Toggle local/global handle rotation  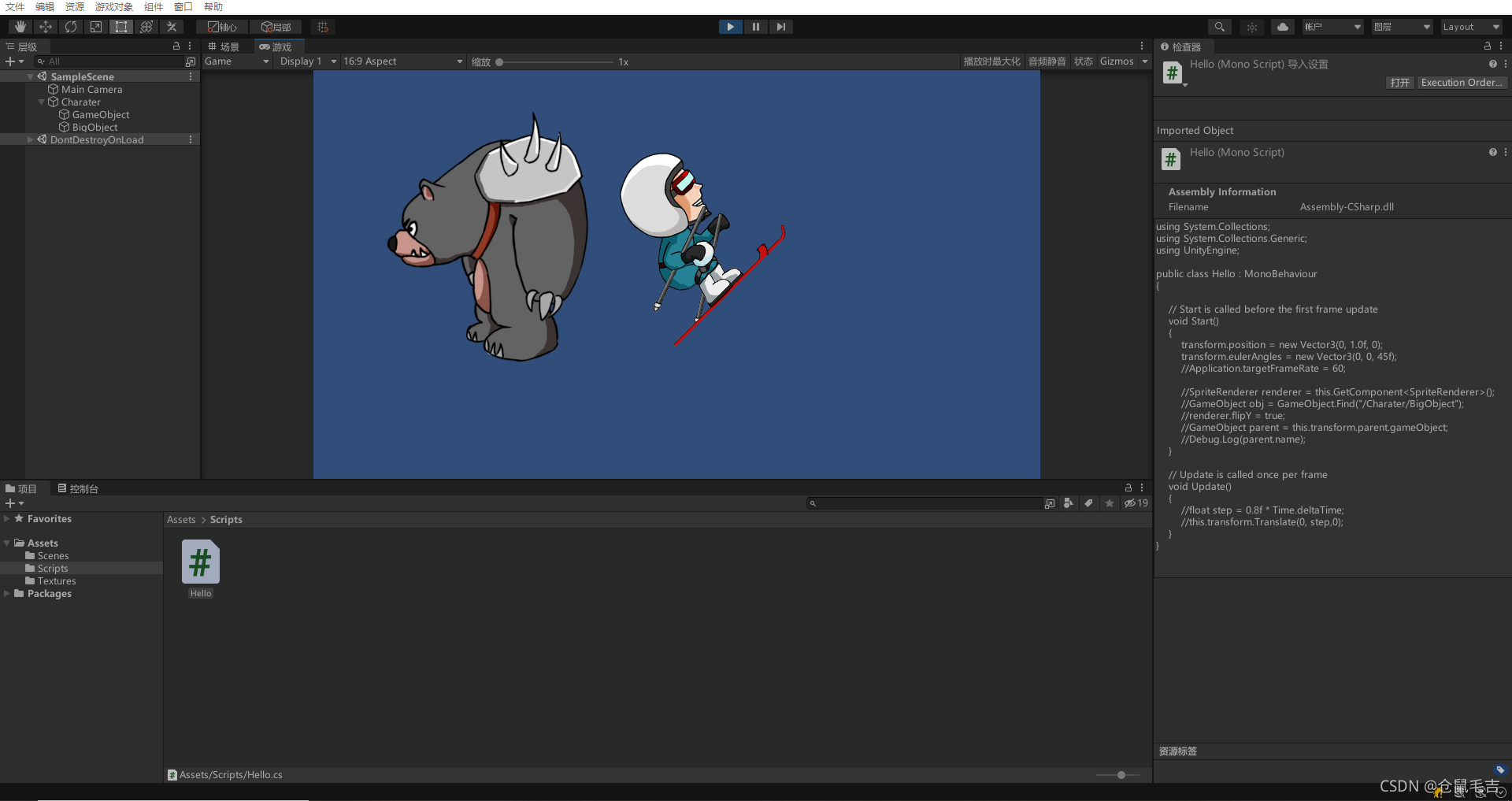(x=276, y=27)
